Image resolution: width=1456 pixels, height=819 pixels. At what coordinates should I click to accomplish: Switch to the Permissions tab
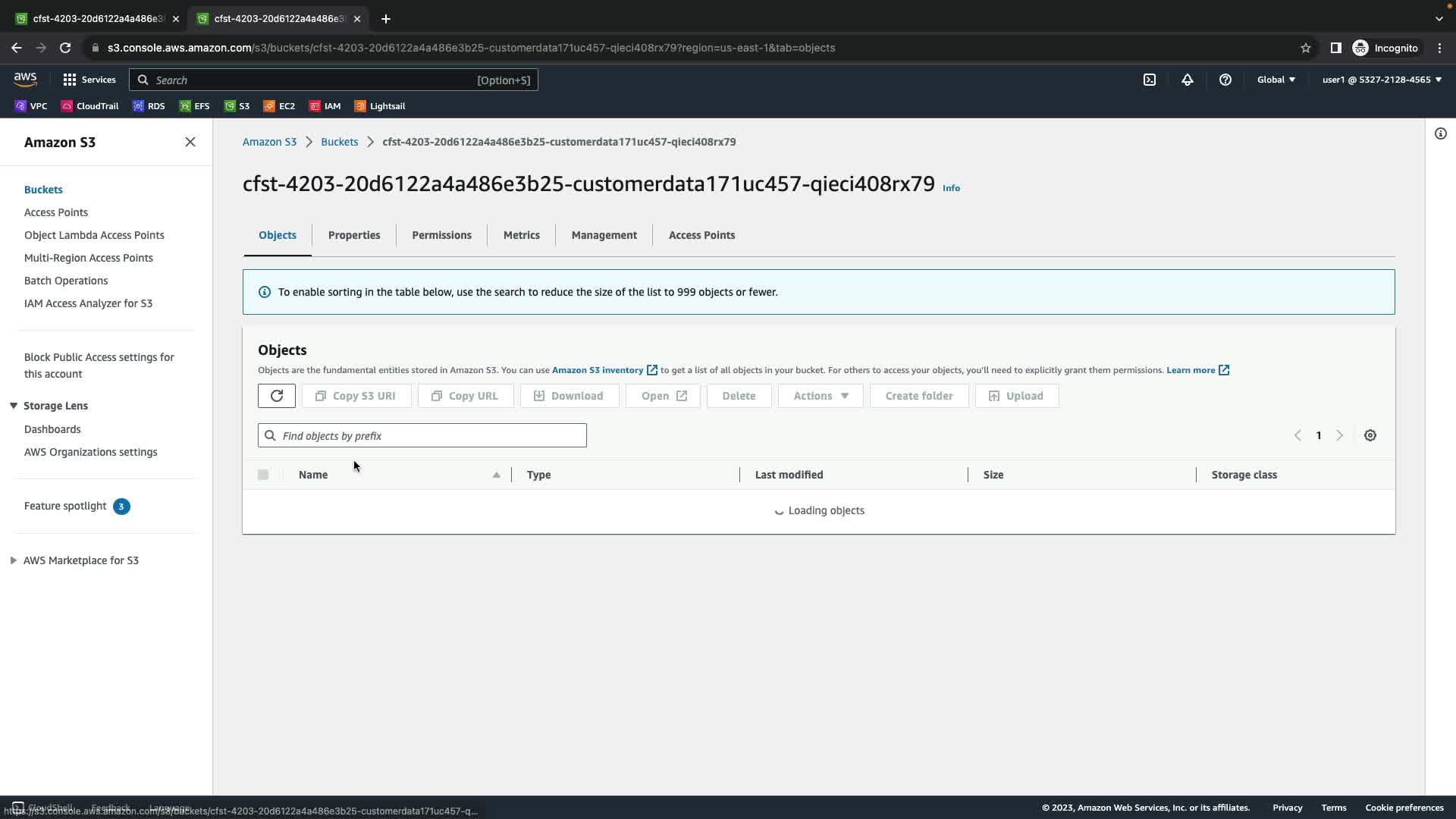point(441,235)
